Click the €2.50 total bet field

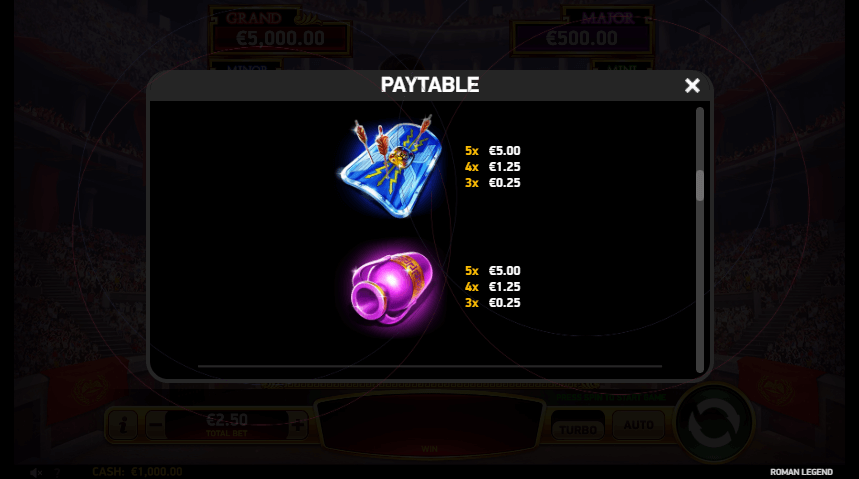click(227, 425)
